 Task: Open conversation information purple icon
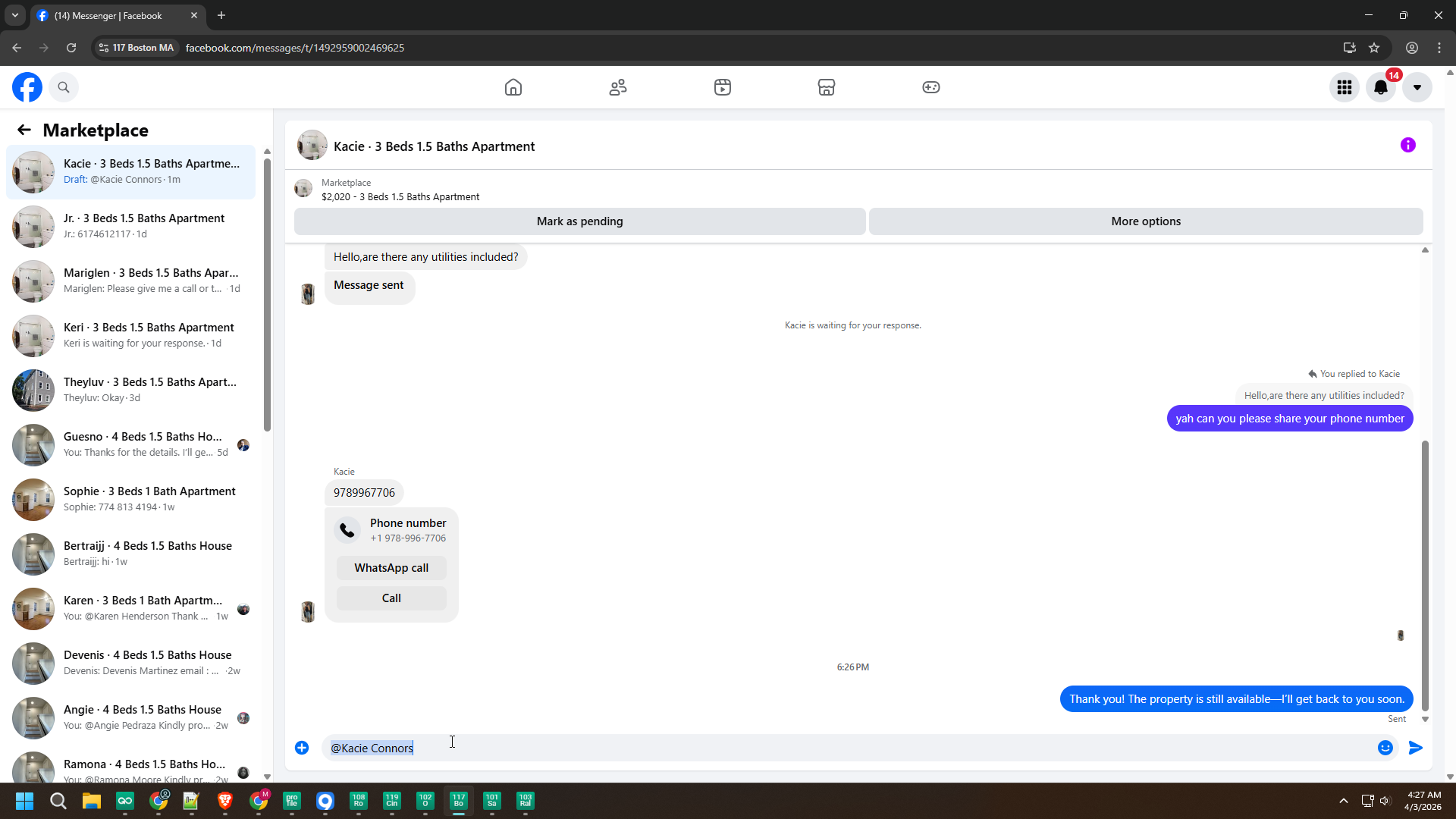1408,145
